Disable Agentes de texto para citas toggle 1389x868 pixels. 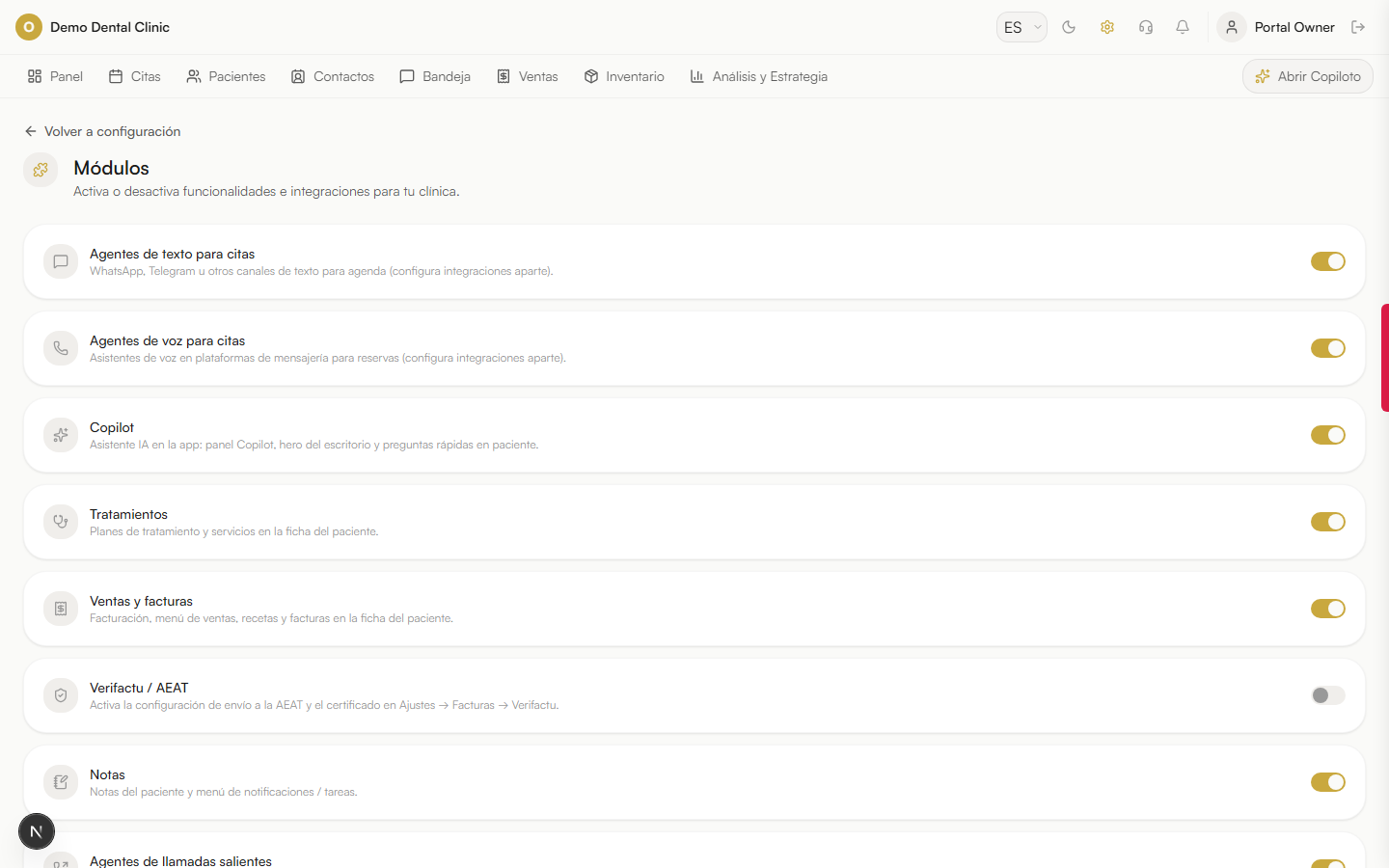pyautogui.click(x=1328, y=261)
